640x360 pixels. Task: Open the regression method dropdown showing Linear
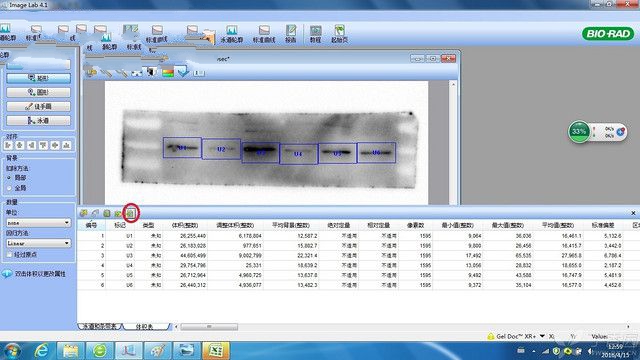[38, 243]
